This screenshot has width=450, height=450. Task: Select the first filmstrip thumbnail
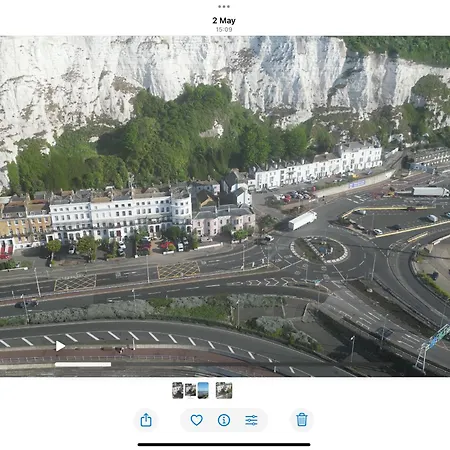(x=178, y=390)
